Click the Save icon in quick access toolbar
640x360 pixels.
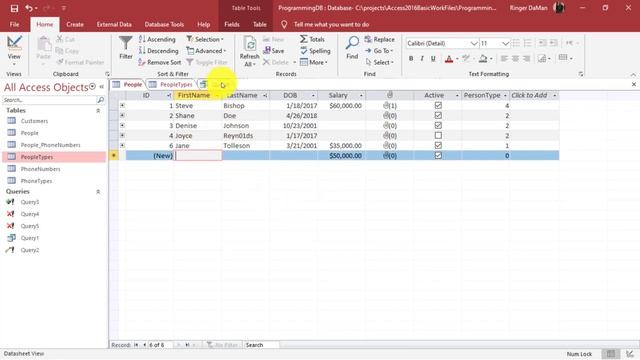tap(14, 8)
